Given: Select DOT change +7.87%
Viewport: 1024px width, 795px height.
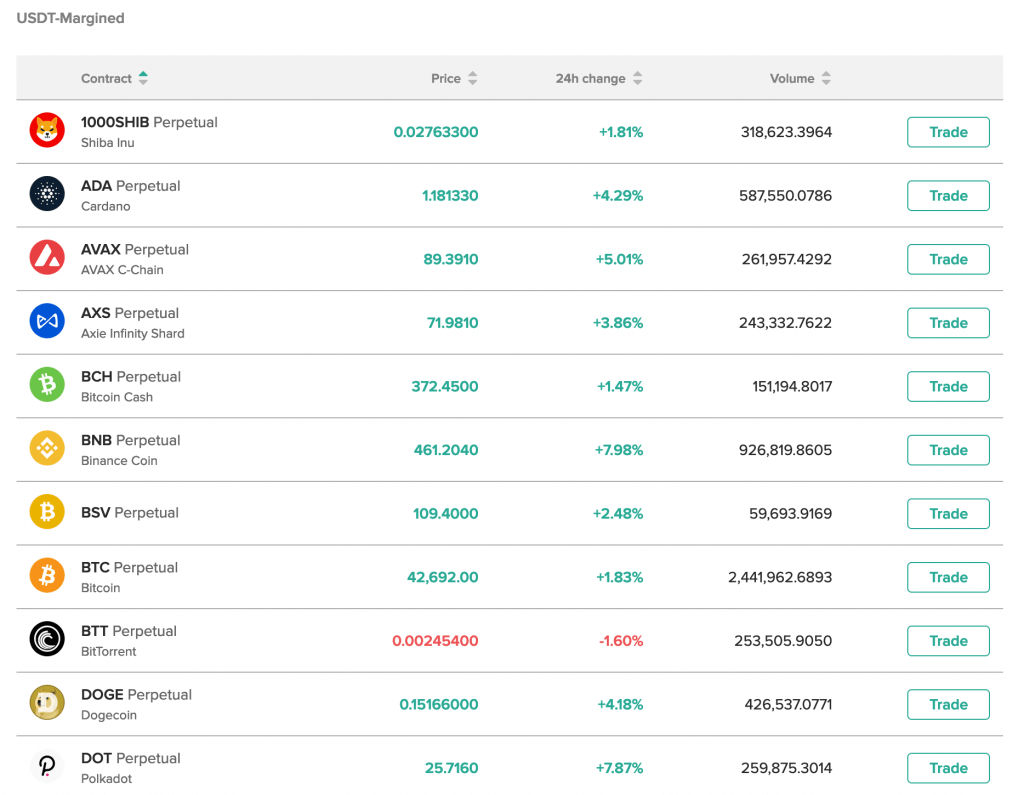Looking at the screenshot, I should tap(619, 768).
